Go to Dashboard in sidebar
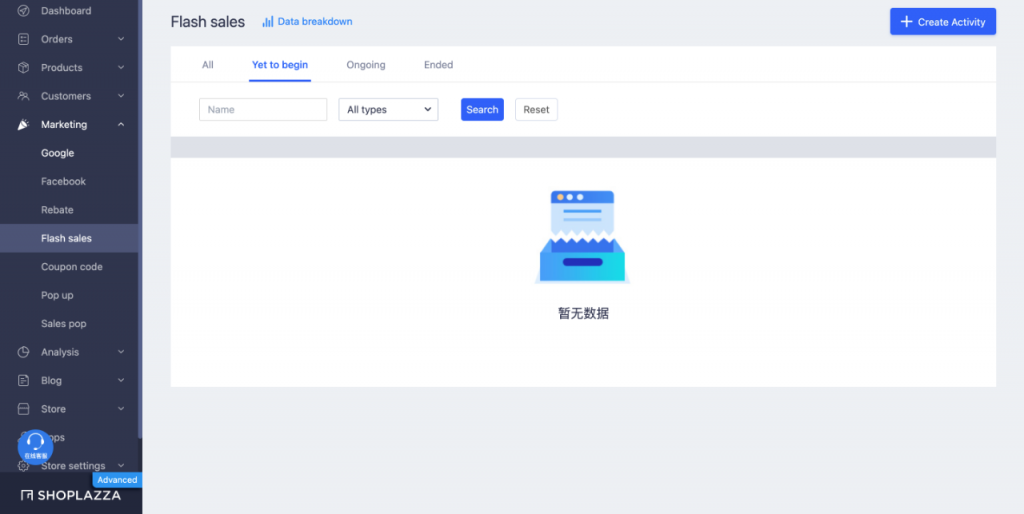This screenshot has height=514, width=1024. point(66,11)
